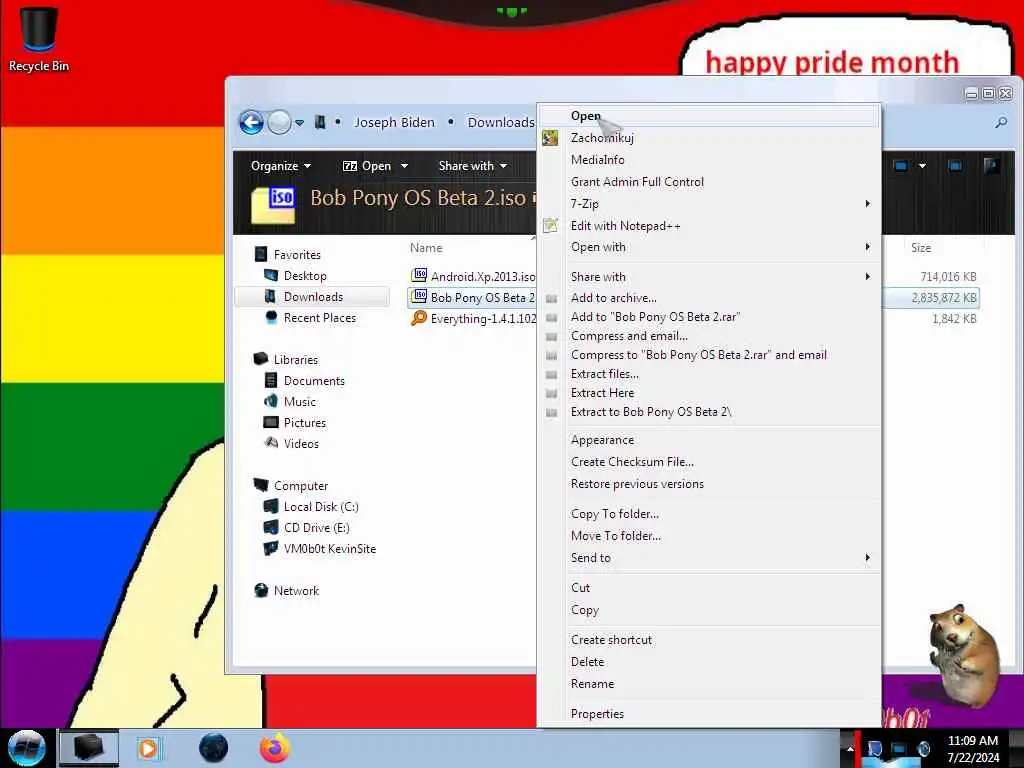Open the Documents library
The height and width of the screenshot is (768, 1024).
(313, 381)
